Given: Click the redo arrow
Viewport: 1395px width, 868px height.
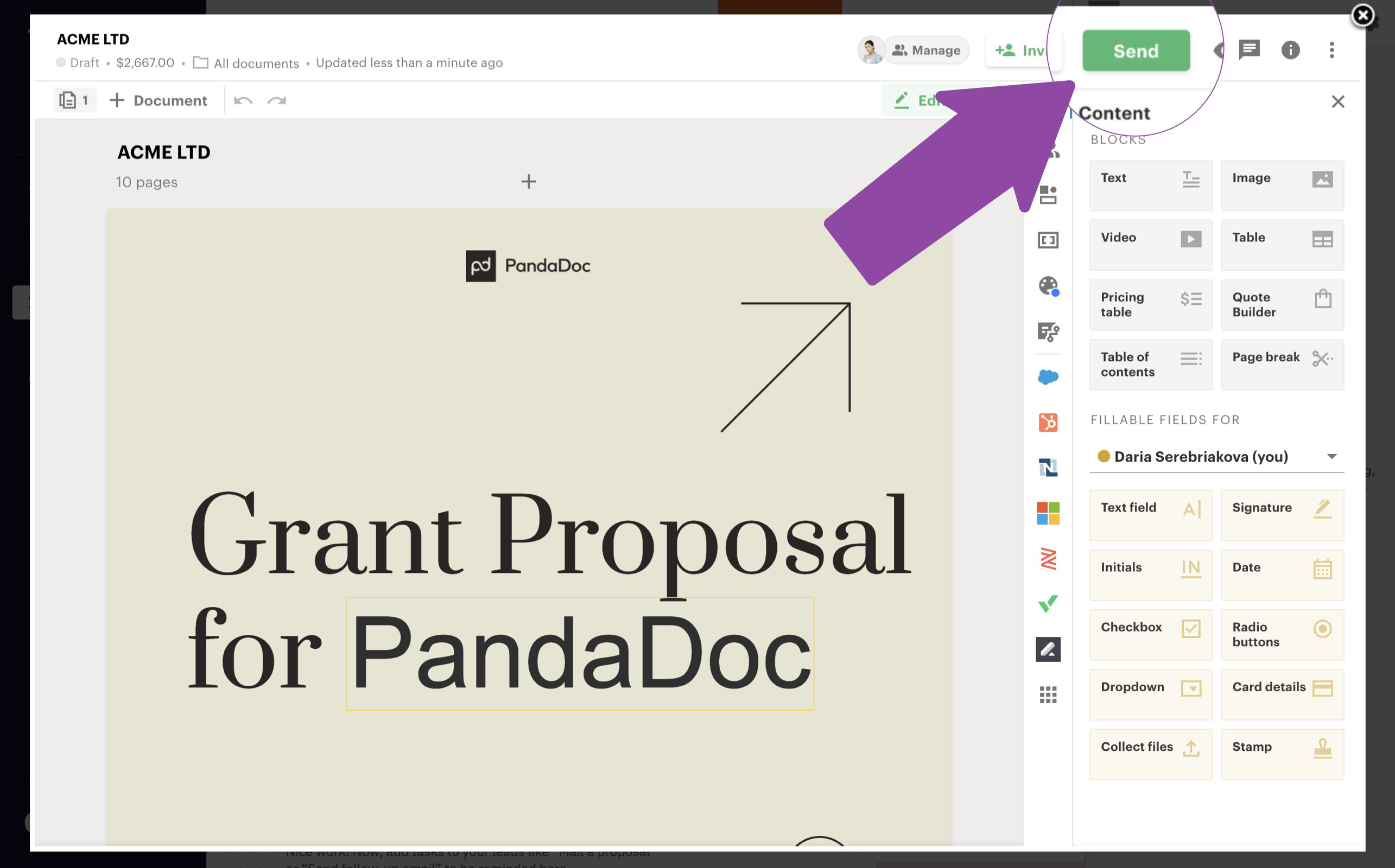Looking at the screenshot, I should pyautogui.click(x=277, y=100).
